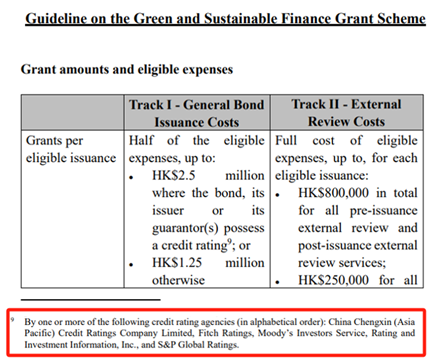
Task: Click the footnote number 9 marker
Action: click(x=13, y=320)
